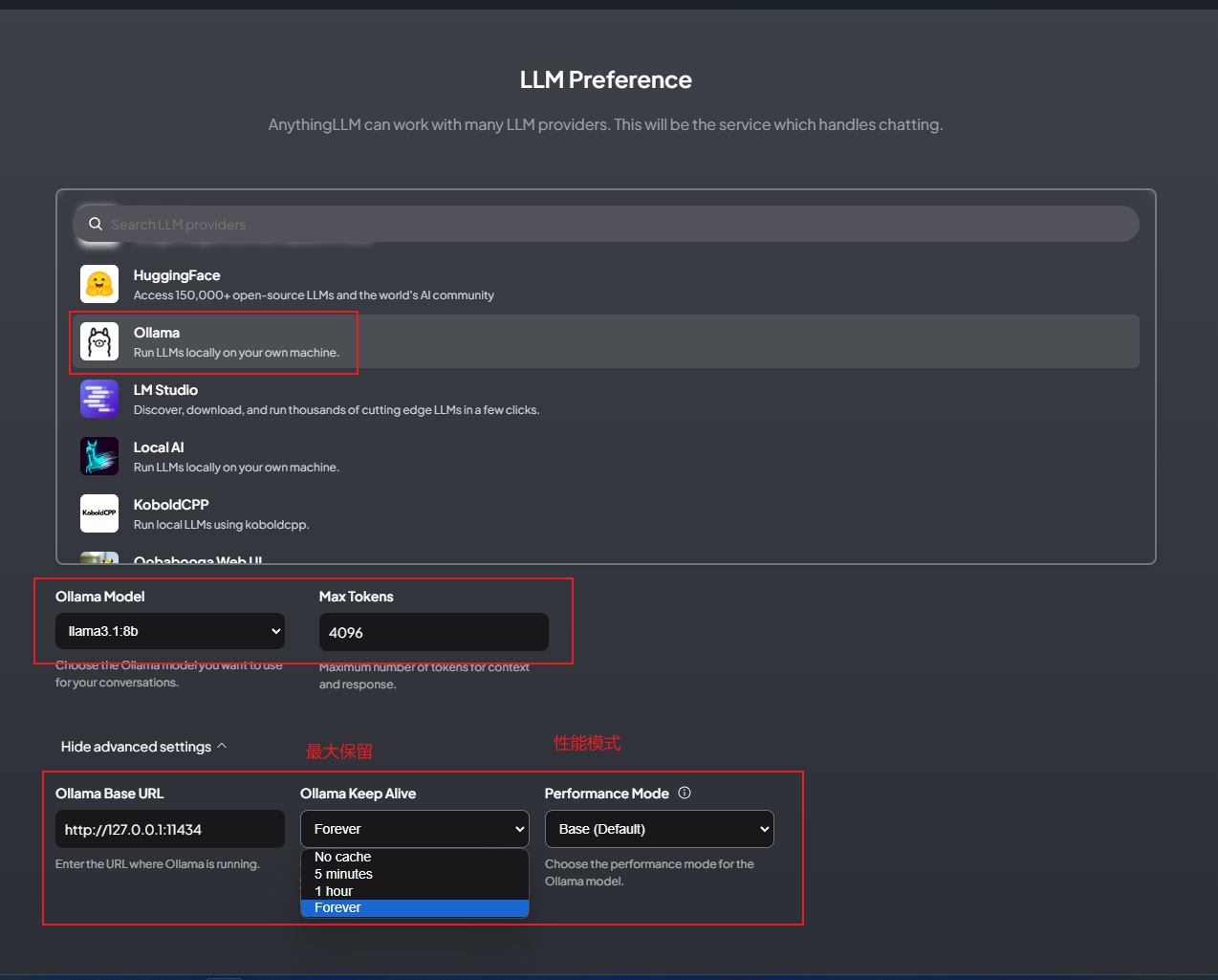Click the Ollama Base URL field
The image size is (1218, 980).
(x=170, y=829)
